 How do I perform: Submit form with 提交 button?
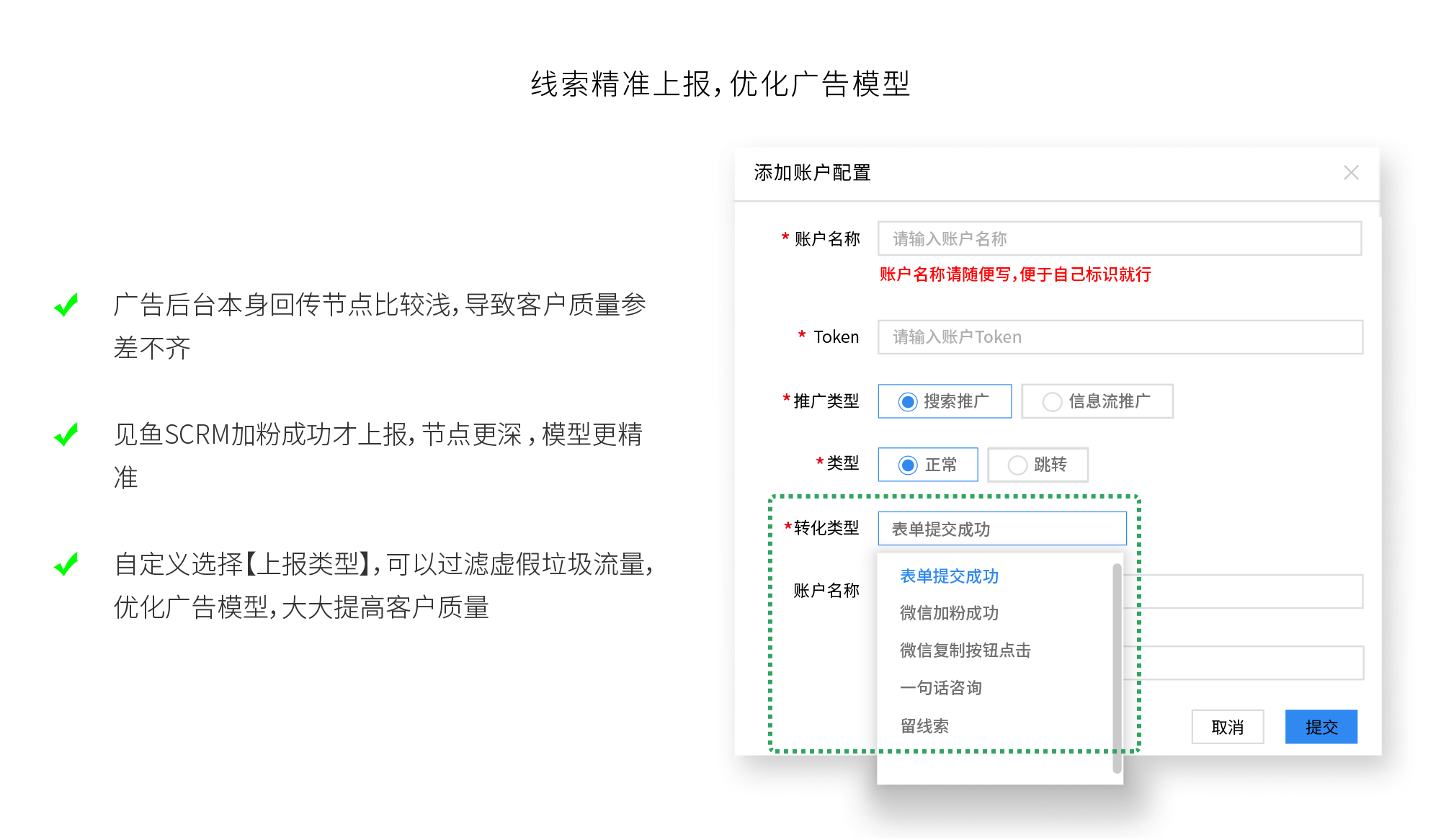[1321, 727]
